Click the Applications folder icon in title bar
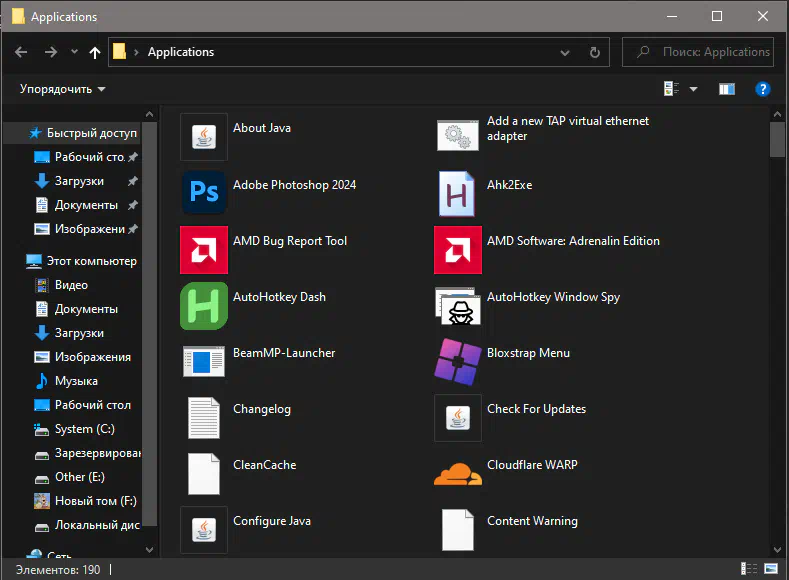This screenshot has height=580, width=789. 18,16
